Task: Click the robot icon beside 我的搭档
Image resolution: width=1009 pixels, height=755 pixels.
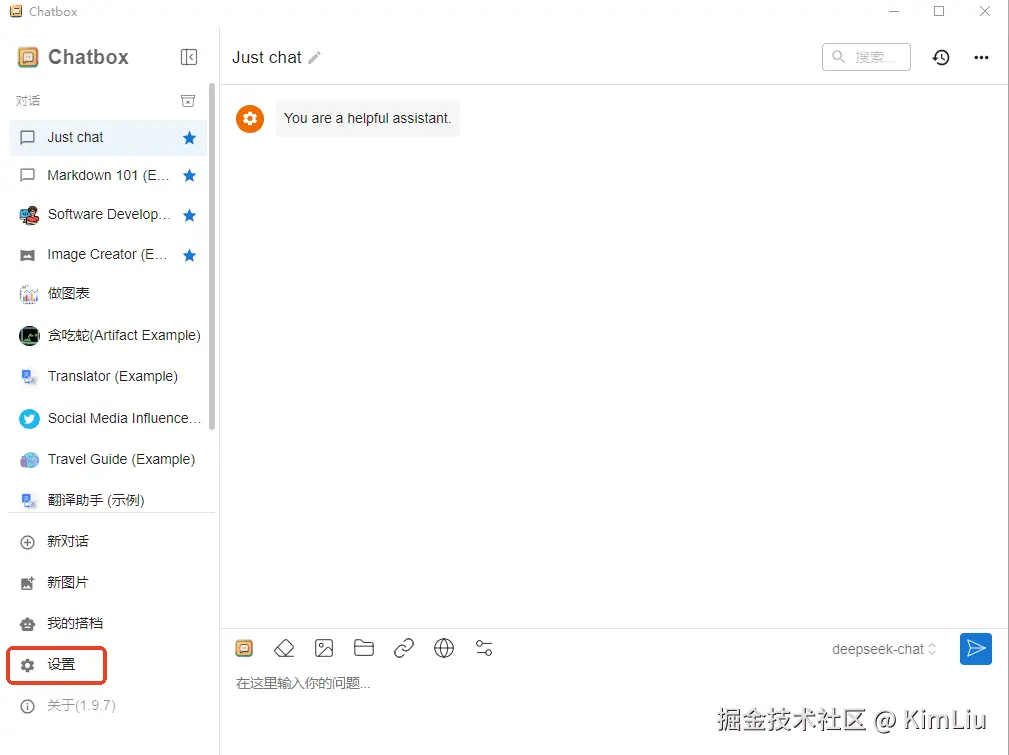Action: coord(28,624)
